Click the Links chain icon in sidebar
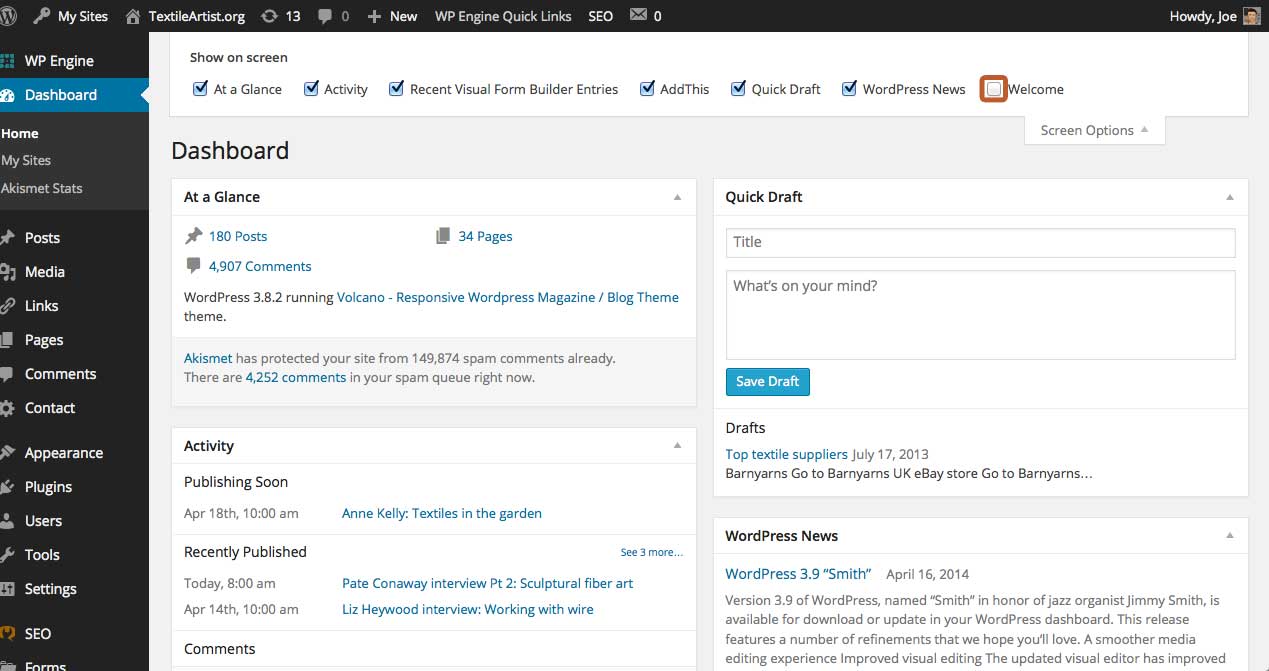 coord(8,306)
